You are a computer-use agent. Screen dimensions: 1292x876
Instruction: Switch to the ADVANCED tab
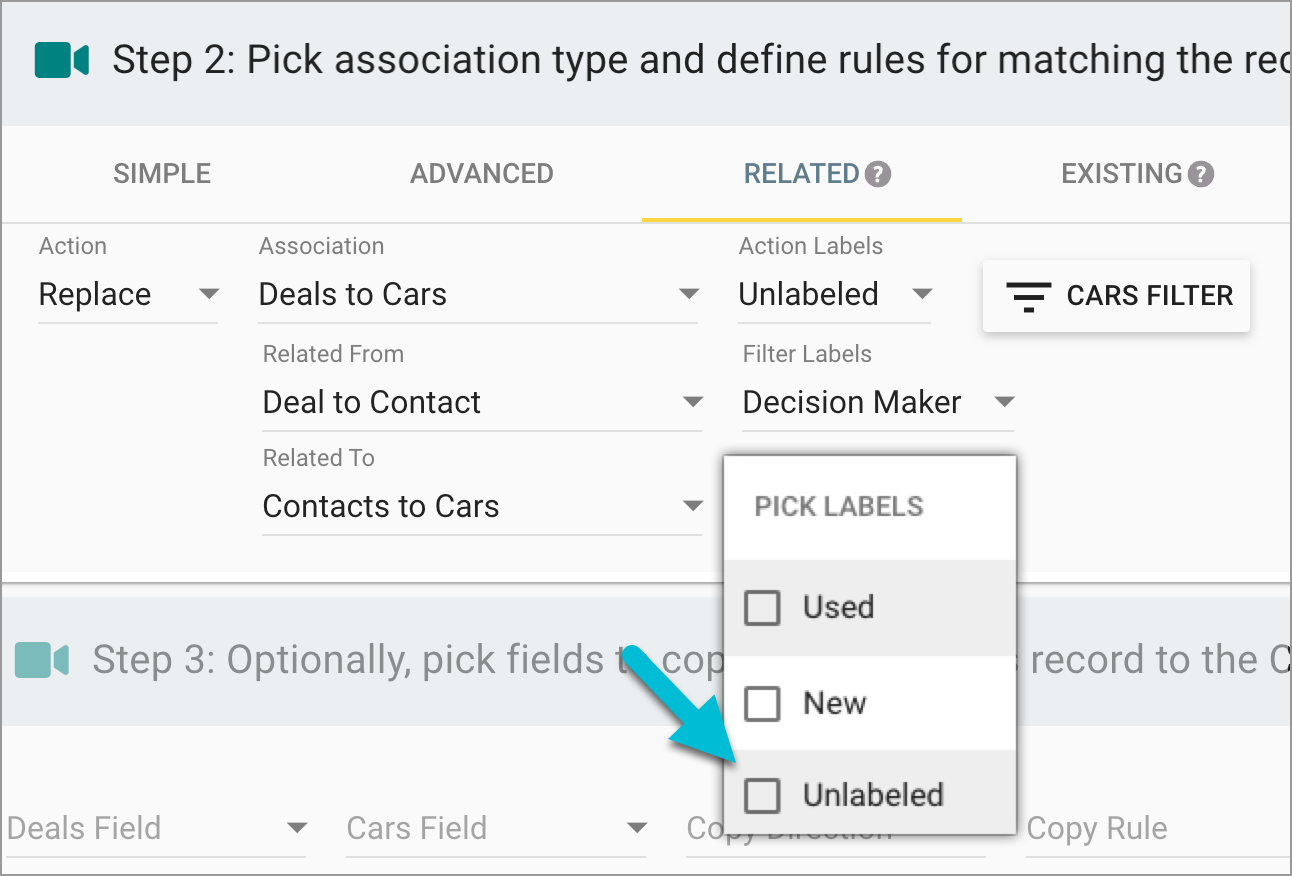tap(481, 173)
